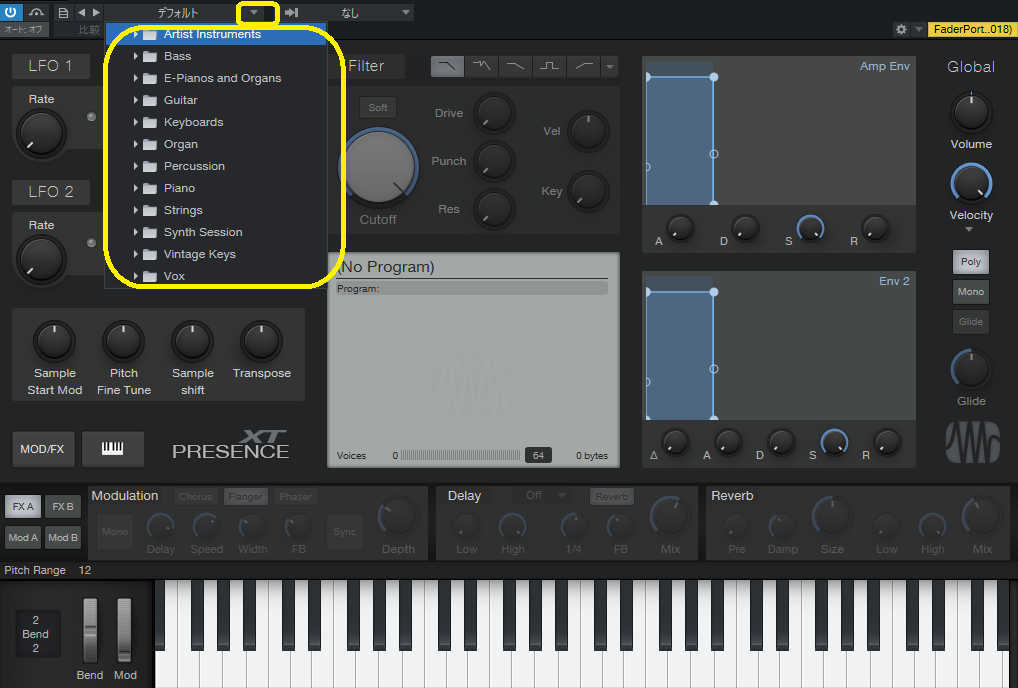Select the Chorus modulation type

(x=195, y=497)
